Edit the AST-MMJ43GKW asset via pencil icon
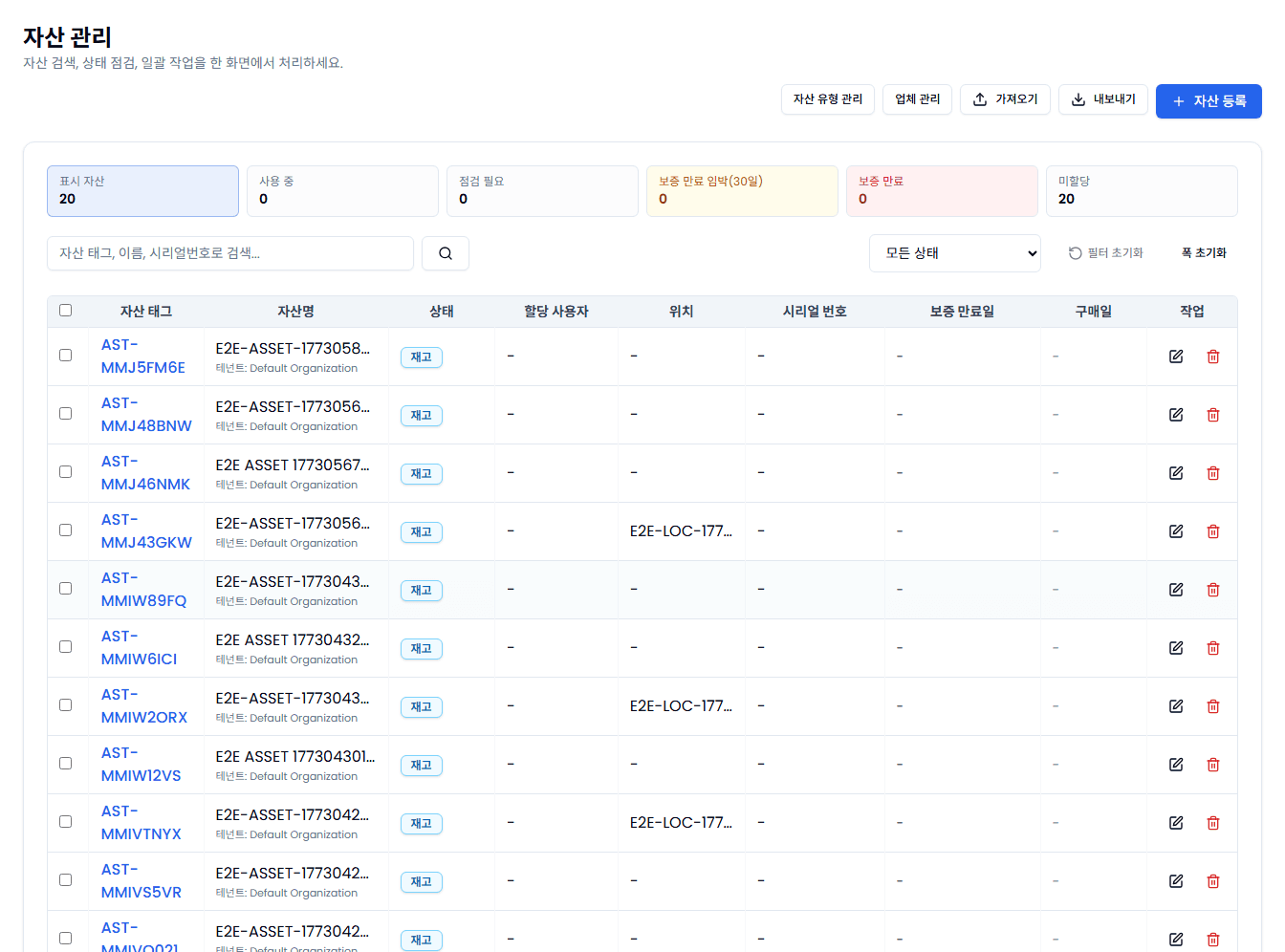This screenshot has width=1285, height=952. click(x=1176, y=531)
